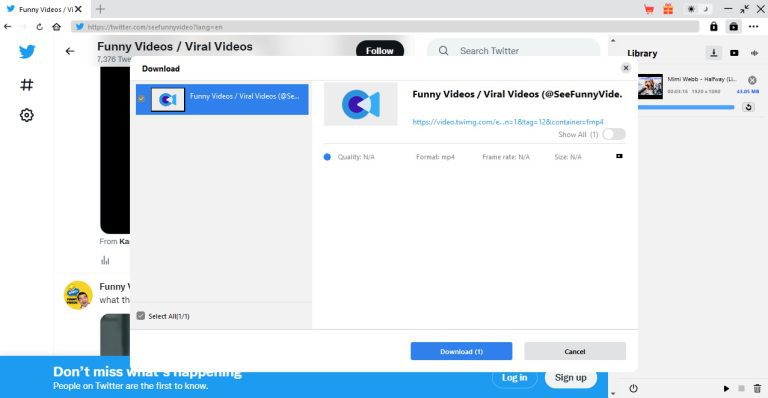Click the Twitter bird logo in sidebar

[x=27, y=51]
